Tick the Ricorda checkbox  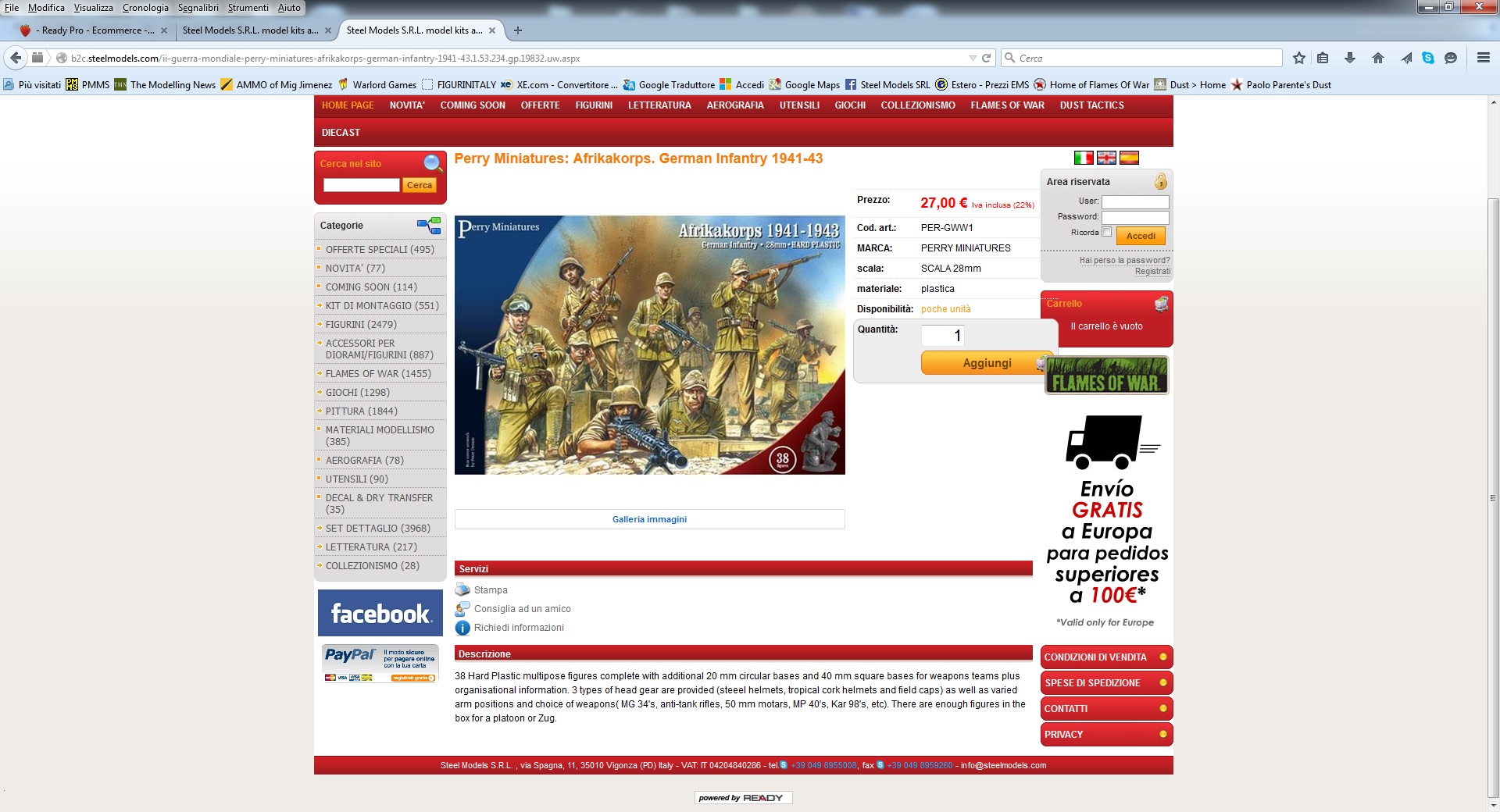1106,232
